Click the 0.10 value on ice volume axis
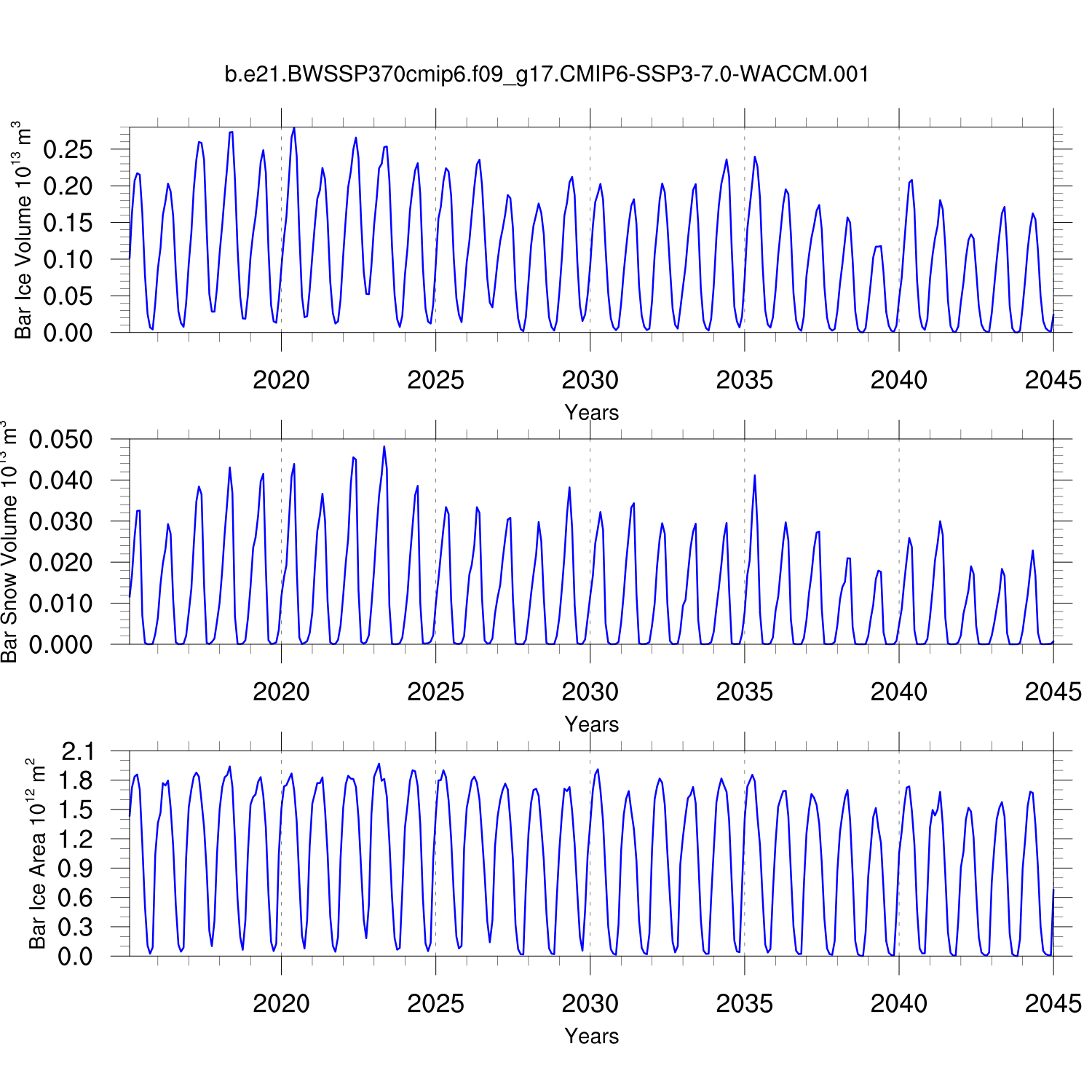1092x1092 pixels. tap(68, 259)
